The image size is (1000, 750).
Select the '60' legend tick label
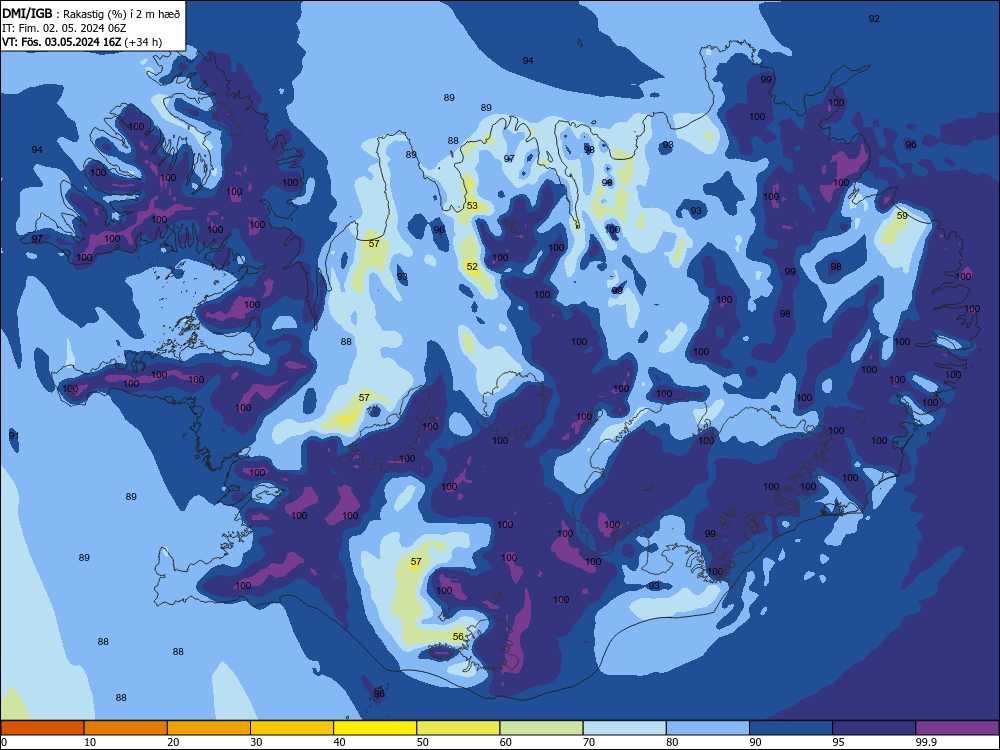coord(506,742)
